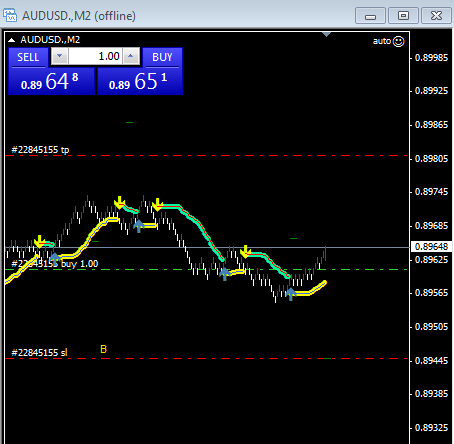Click the current price label 0.89648
454x444 pixels.
[431, 247]
